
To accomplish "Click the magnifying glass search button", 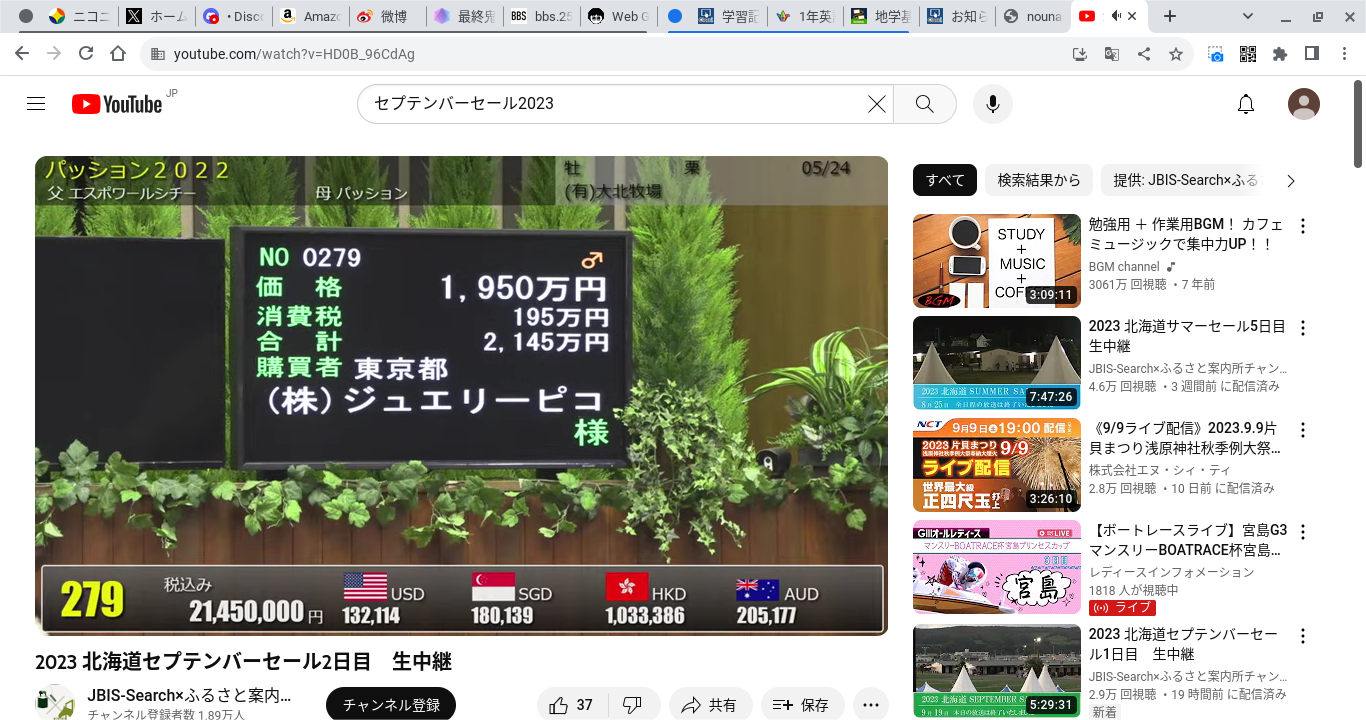I will pos(924,104).
